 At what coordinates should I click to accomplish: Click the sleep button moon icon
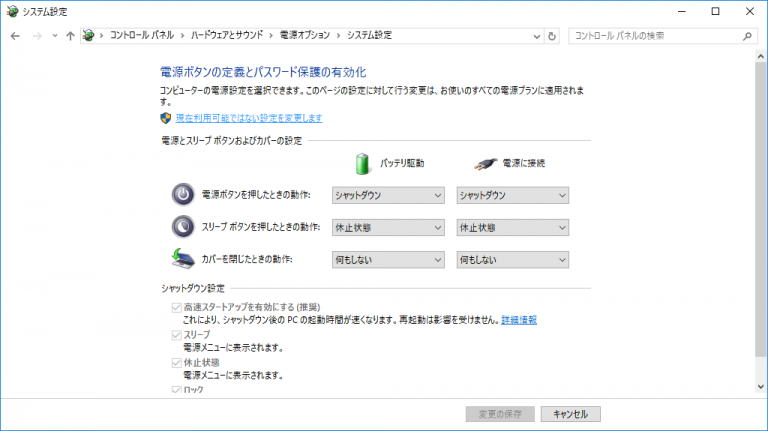coord(183,227)
